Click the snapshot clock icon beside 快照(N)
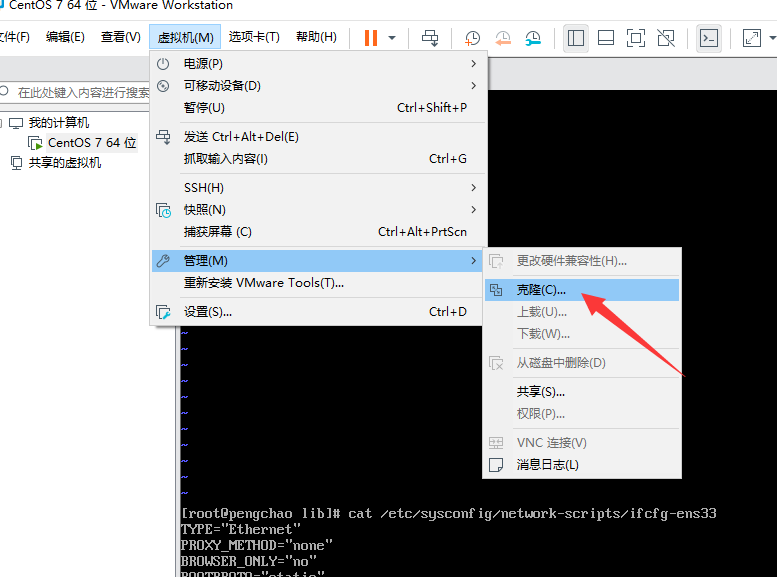Image resolution: width=777 pixels, height=577 pixels. tap(164, 210)
